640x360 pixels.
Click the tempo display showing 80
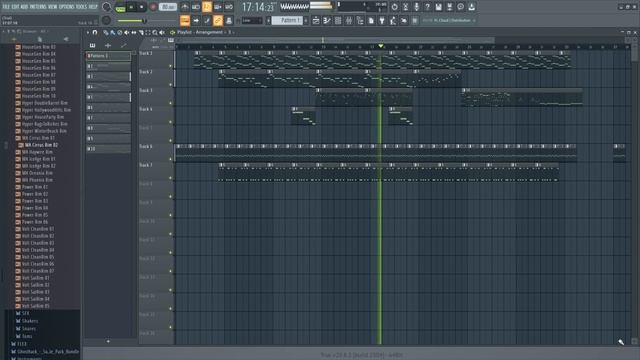point(168,7)
